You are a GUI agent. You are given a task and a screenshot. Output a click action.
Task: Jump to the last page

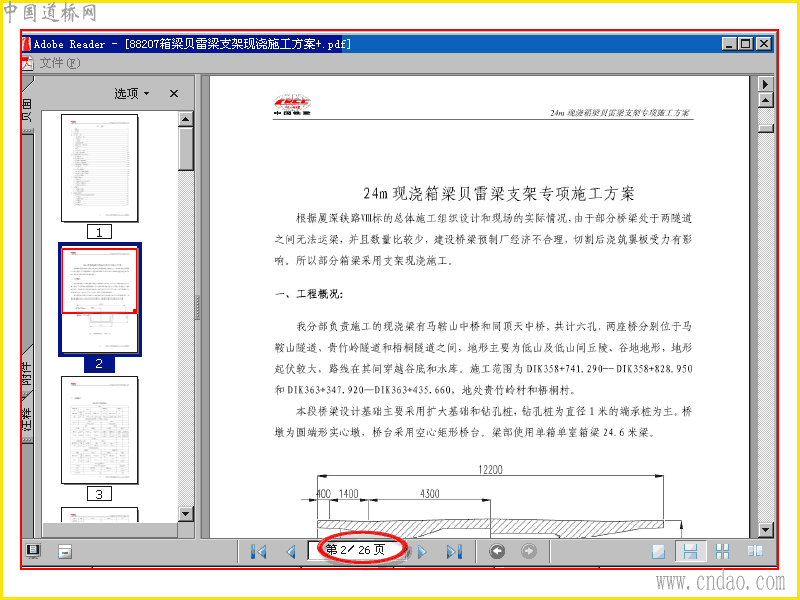454,552
